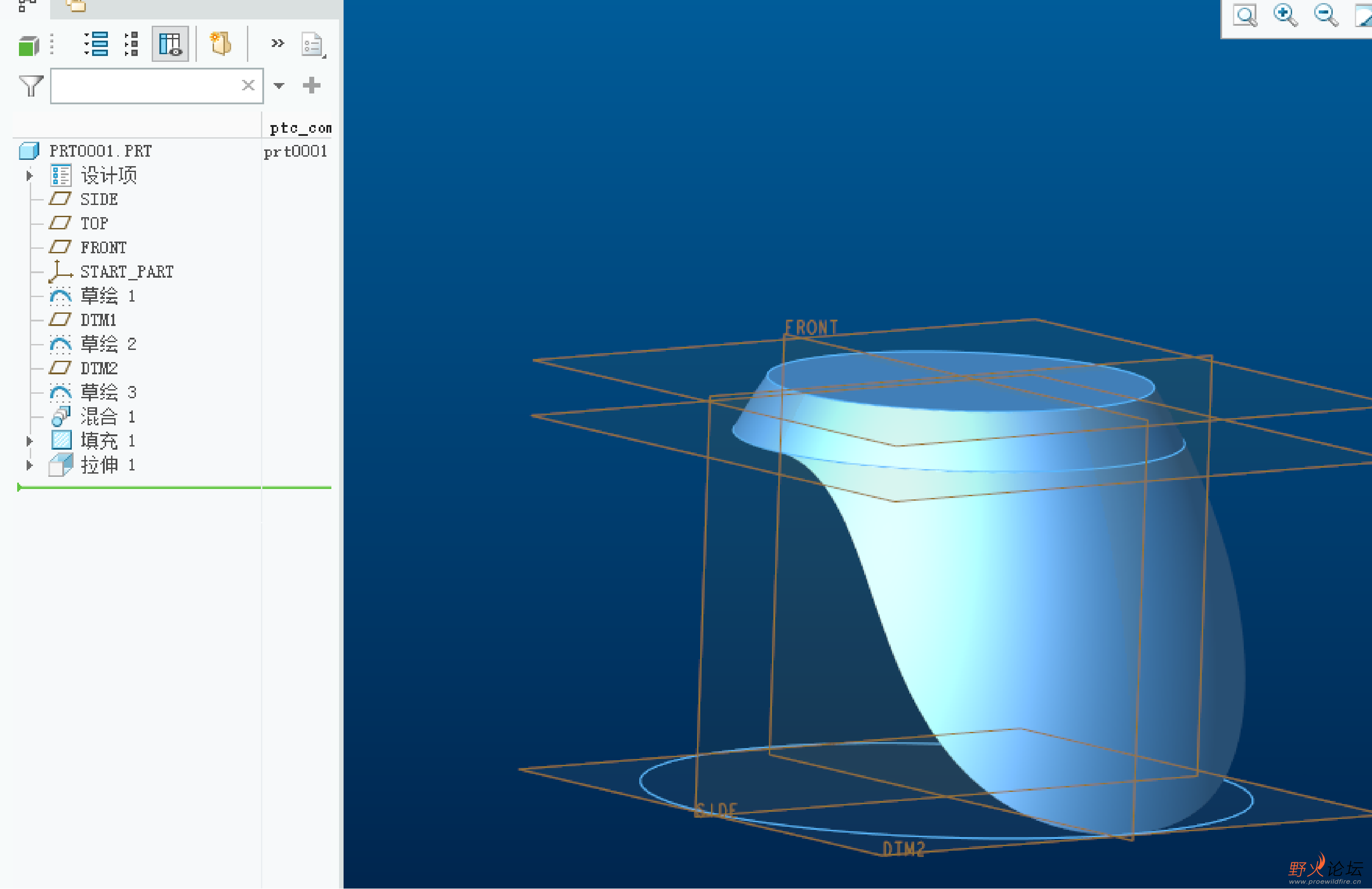Expand the 填充 1 feature node
This screenshot has width=1372, height=889.
pos(29,441)
